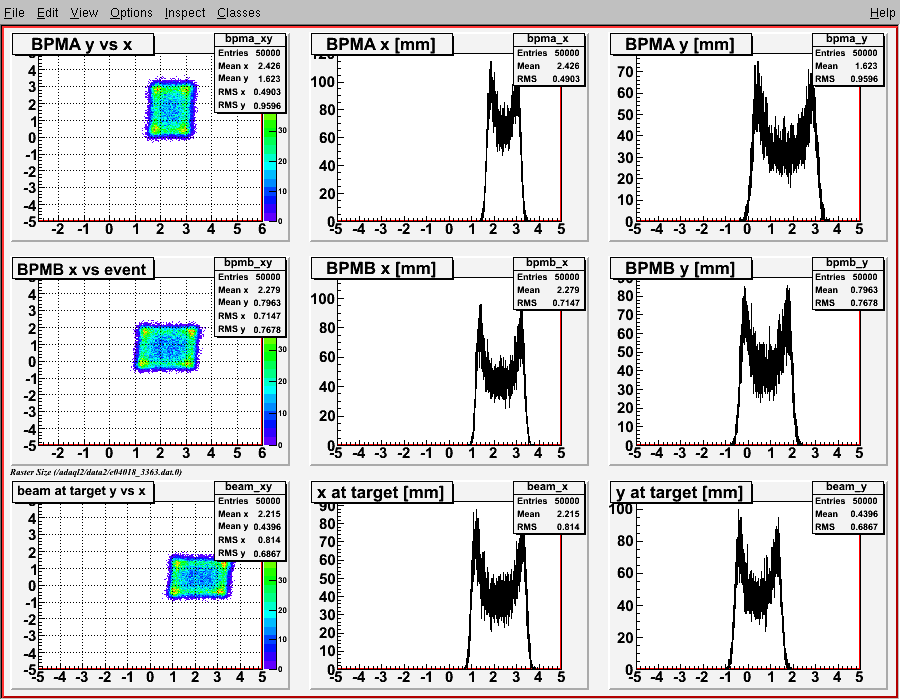Click 'RMS 0.7147' in bpmb_x stats
Viewport: 900px width, 700px height.
pyautogui.click(x=548, y=303)
